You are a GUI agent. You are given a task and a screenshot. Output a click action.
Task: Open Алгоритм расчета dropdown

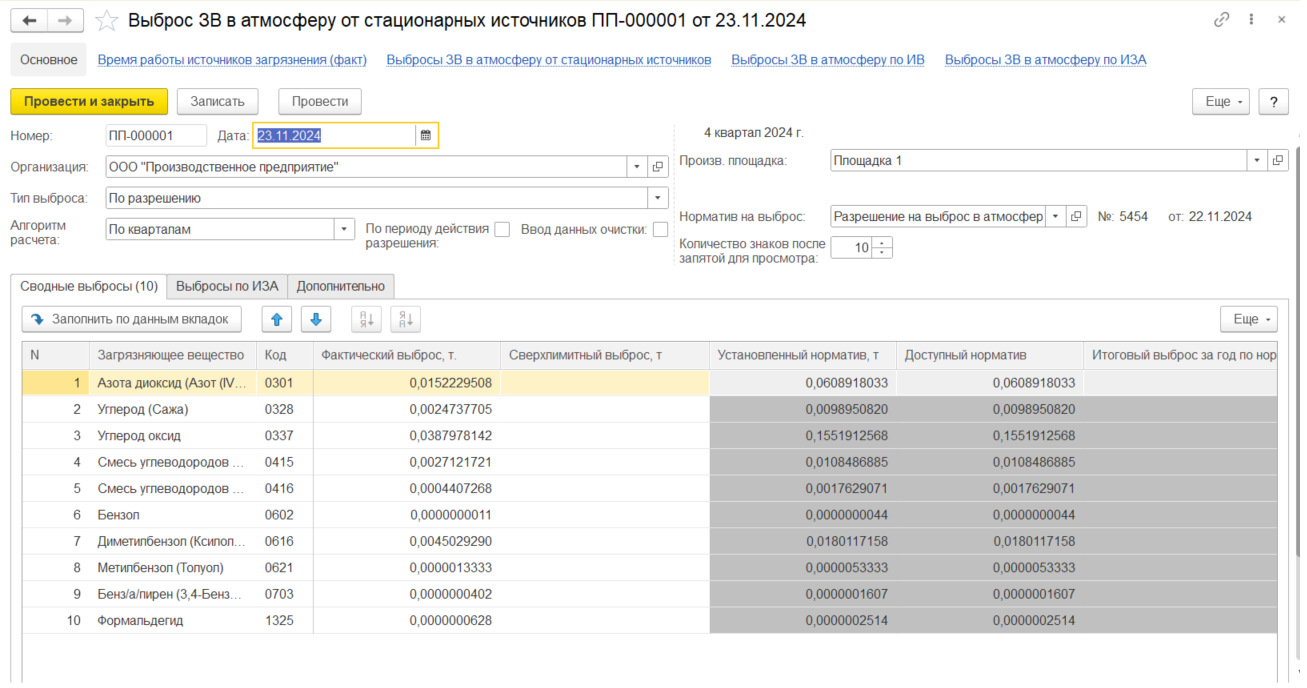[x=345, y=229]
